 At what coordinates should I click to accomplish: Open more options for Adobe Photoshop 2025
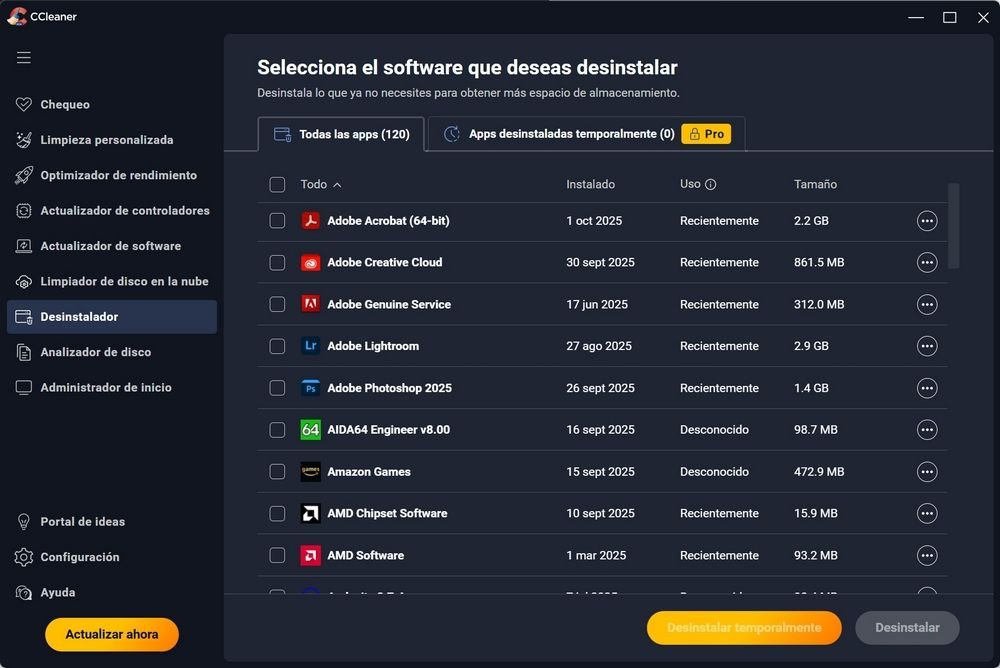tap(927, 388)
